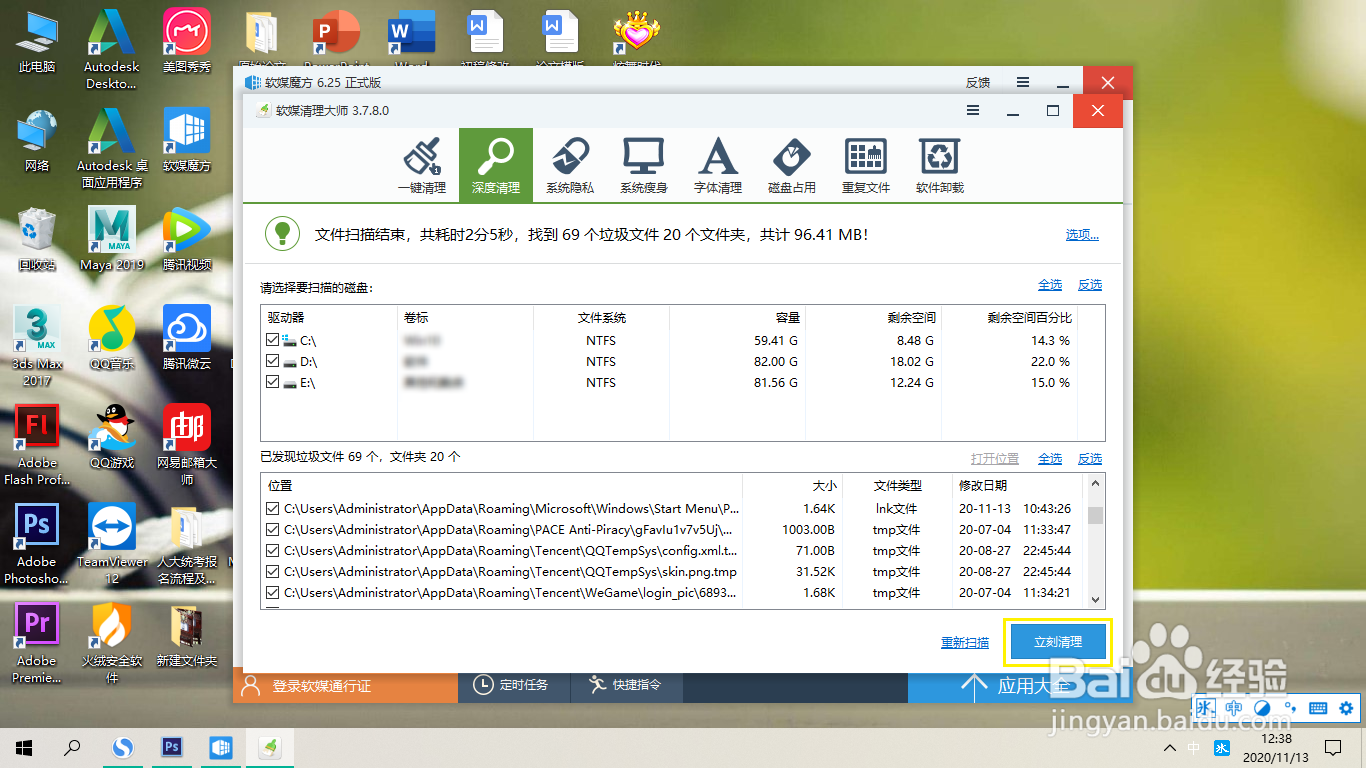Select the QQ游戏 desktop shortcut
Screen dimensions: 1366x768
[112, 437]
